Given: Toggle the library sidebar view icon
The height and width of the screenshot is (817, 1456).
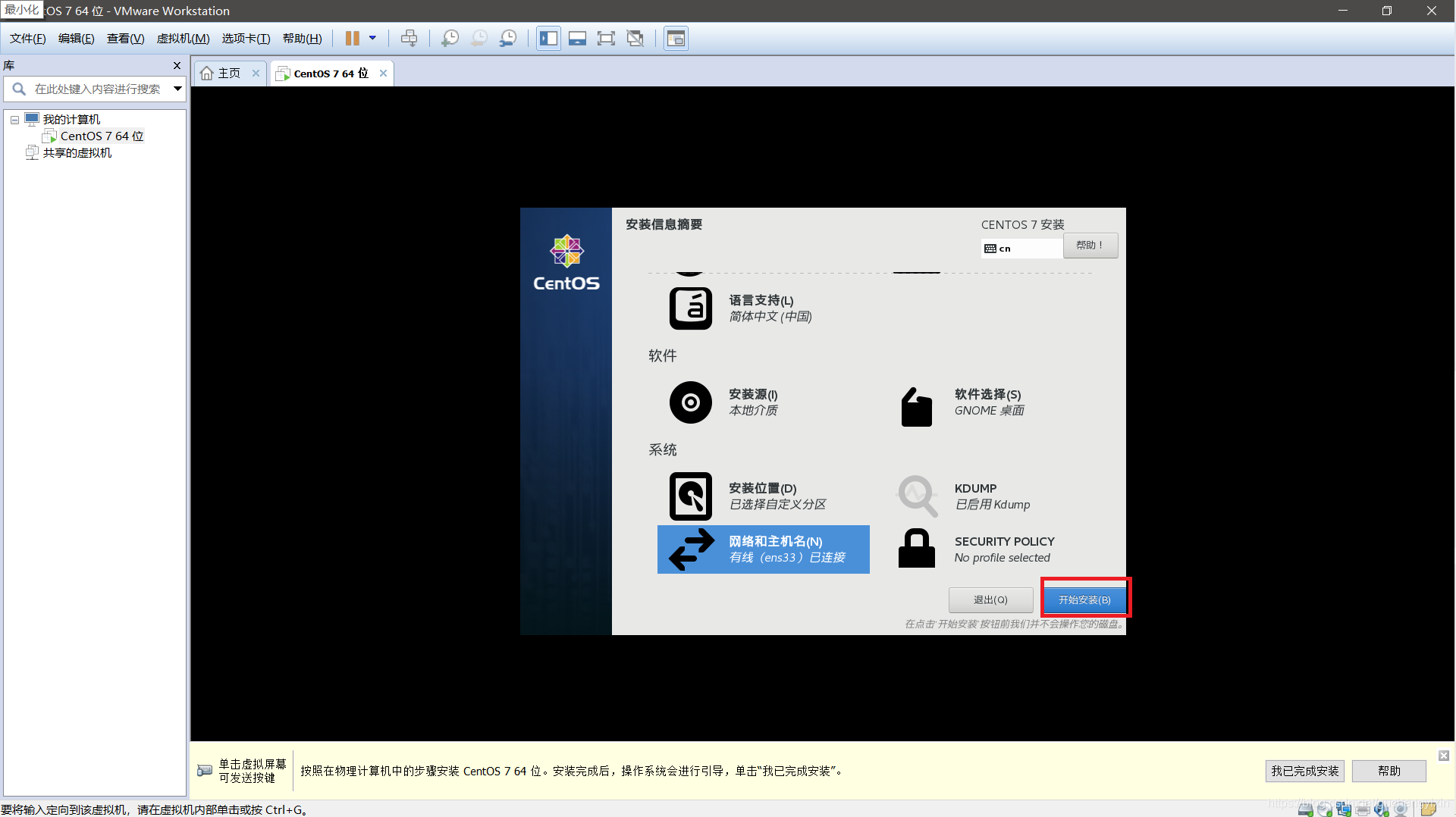Looking at the screenshot, I should coord(548,38).
